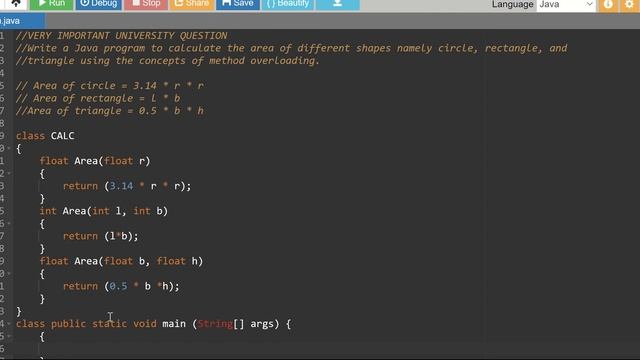640x360 pixels.
Task: Click the comment 'Area of triangle = 0.5 * b * h'
Action: (109, 111)
